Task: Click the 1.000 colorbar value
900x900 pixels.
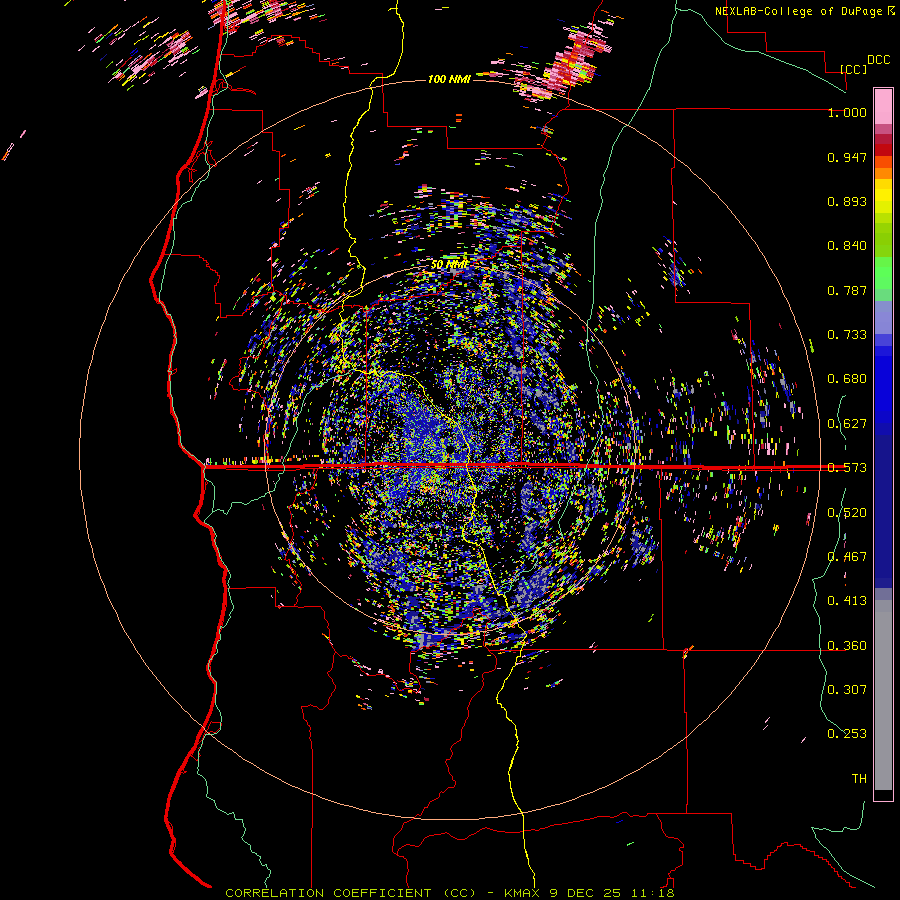Action: tap(847, 112)
